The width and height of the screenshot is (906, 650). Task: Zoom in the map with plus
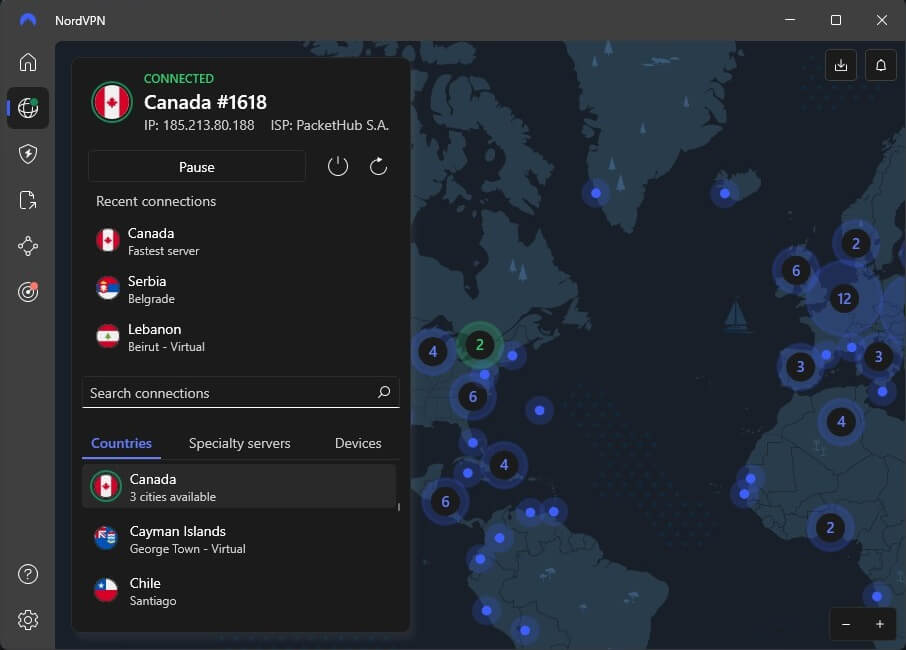point(879,624)
